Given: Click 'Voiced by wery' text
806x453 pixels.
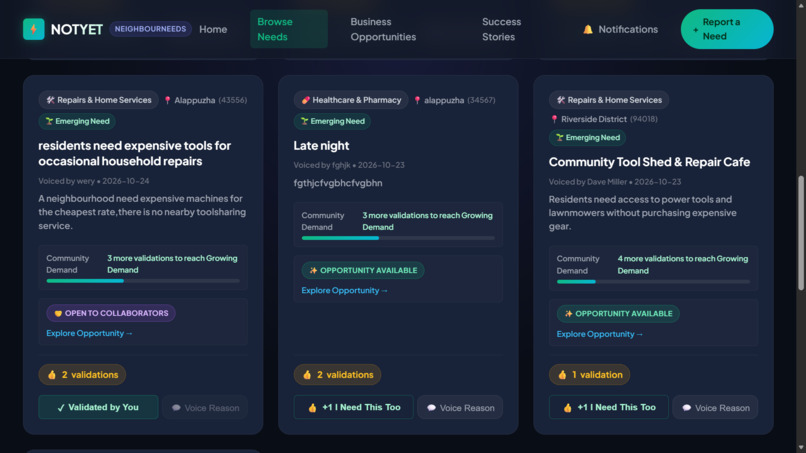Looking at the screenshot, I should pos(66,181).
